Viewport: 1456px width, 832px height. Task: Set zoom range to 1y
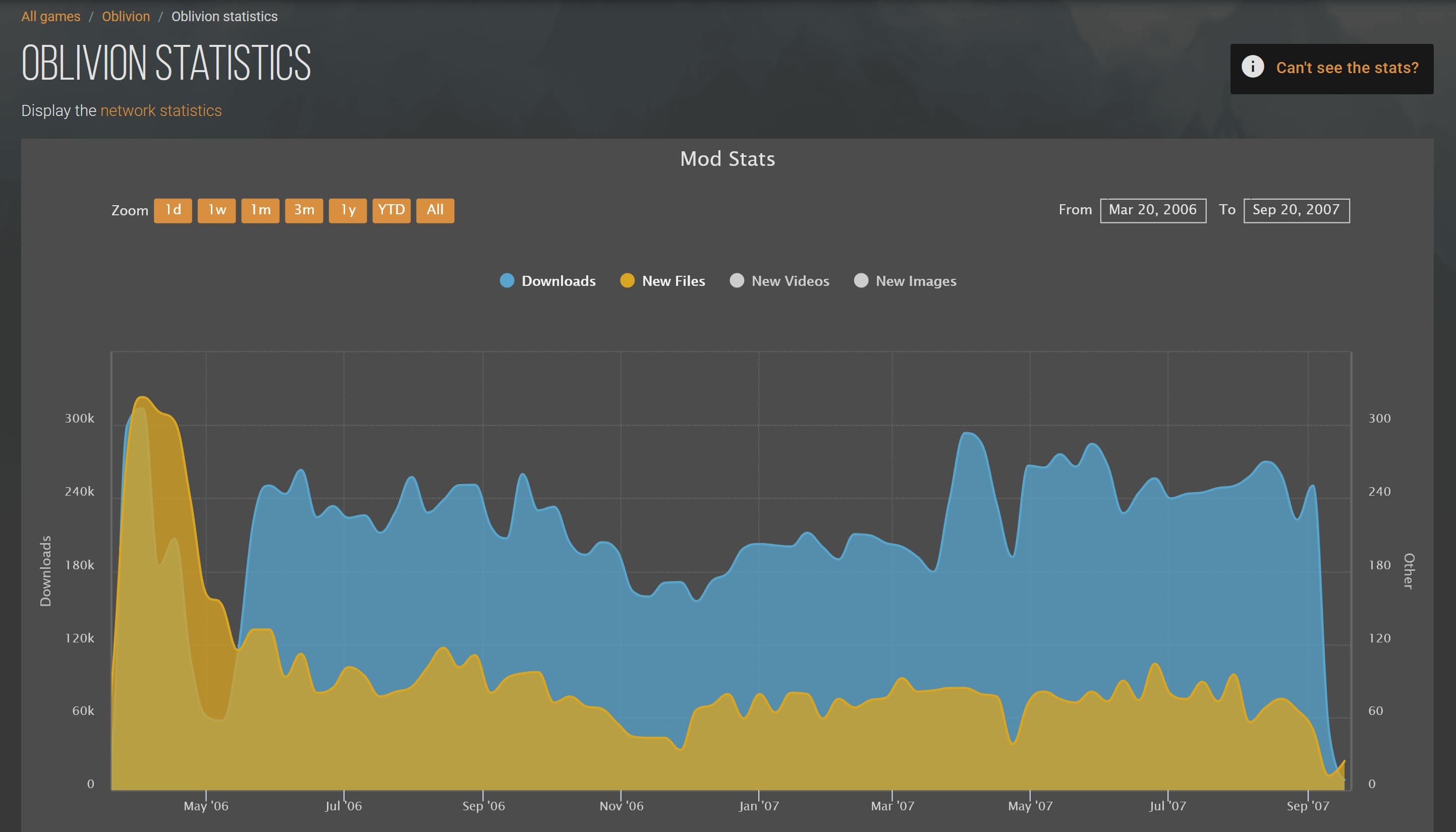348,210
